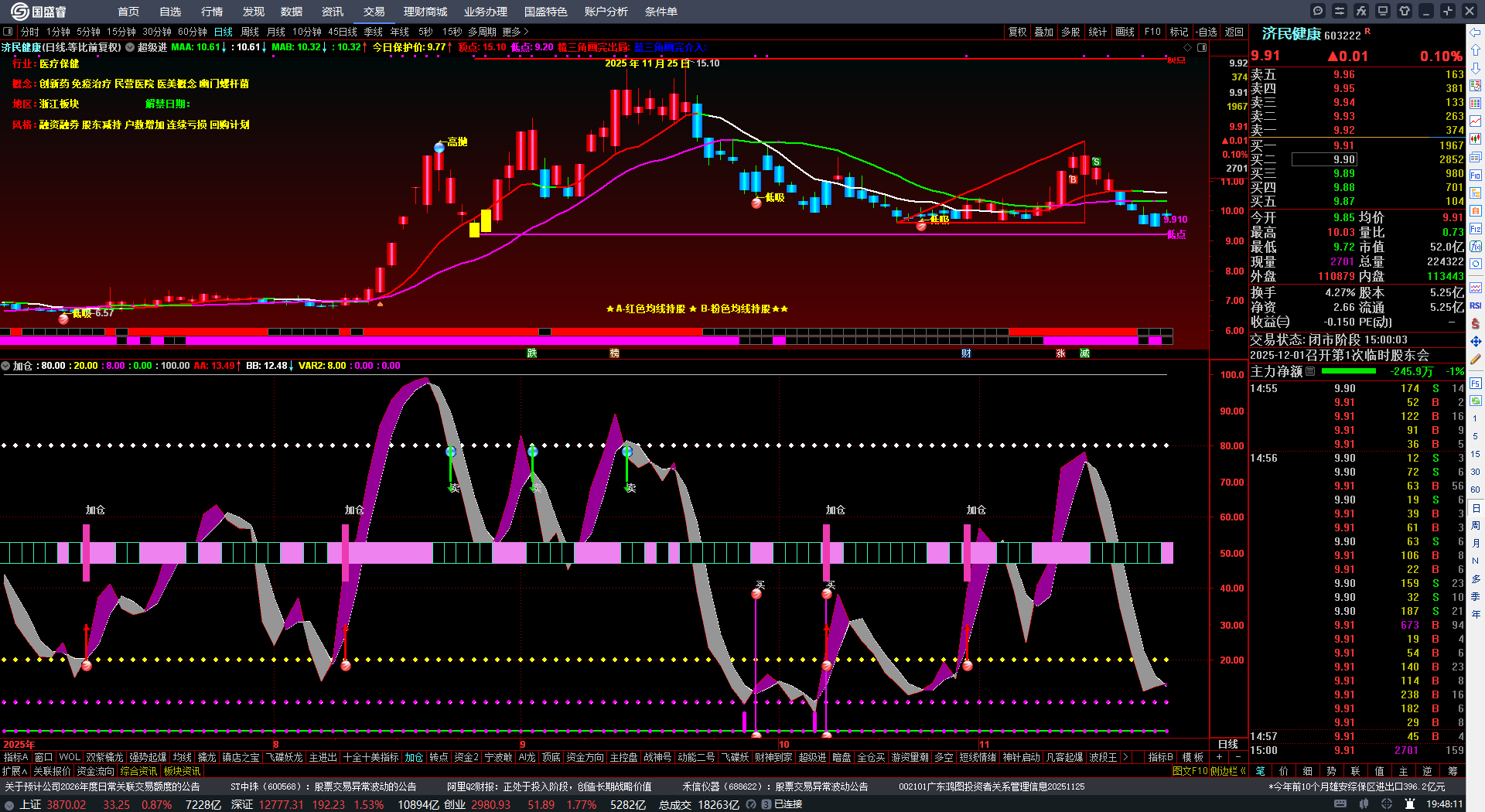Select the 60分钟 period

[193, 32]
